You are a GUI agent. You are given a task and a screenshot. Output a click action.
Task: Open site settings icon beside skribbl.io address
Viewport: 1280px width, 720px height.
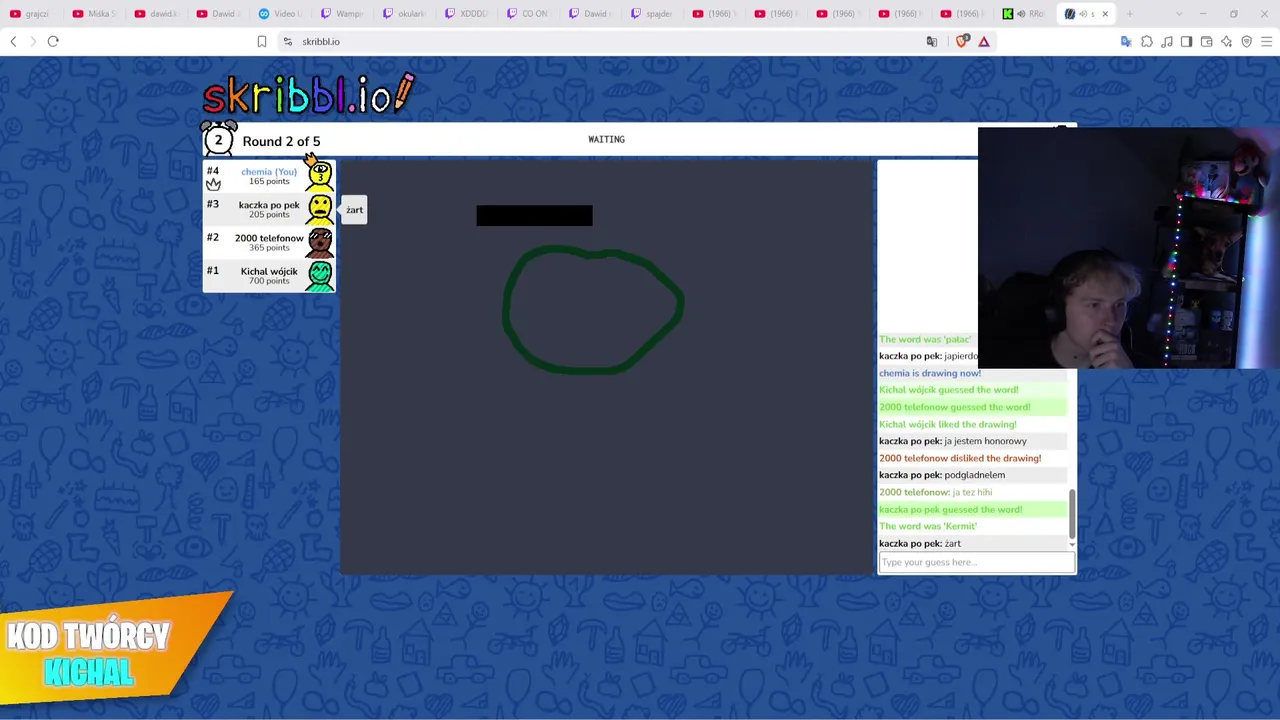tap(288, 41)
